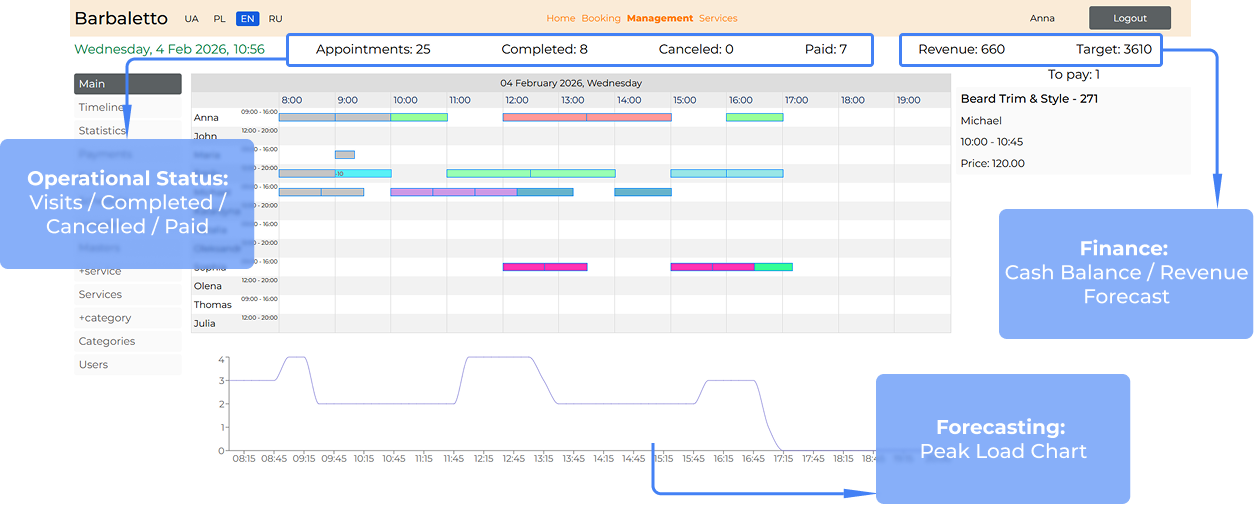Screen dimensions: 1254x520
Task: Go to the Booking page
Action: 601,18
